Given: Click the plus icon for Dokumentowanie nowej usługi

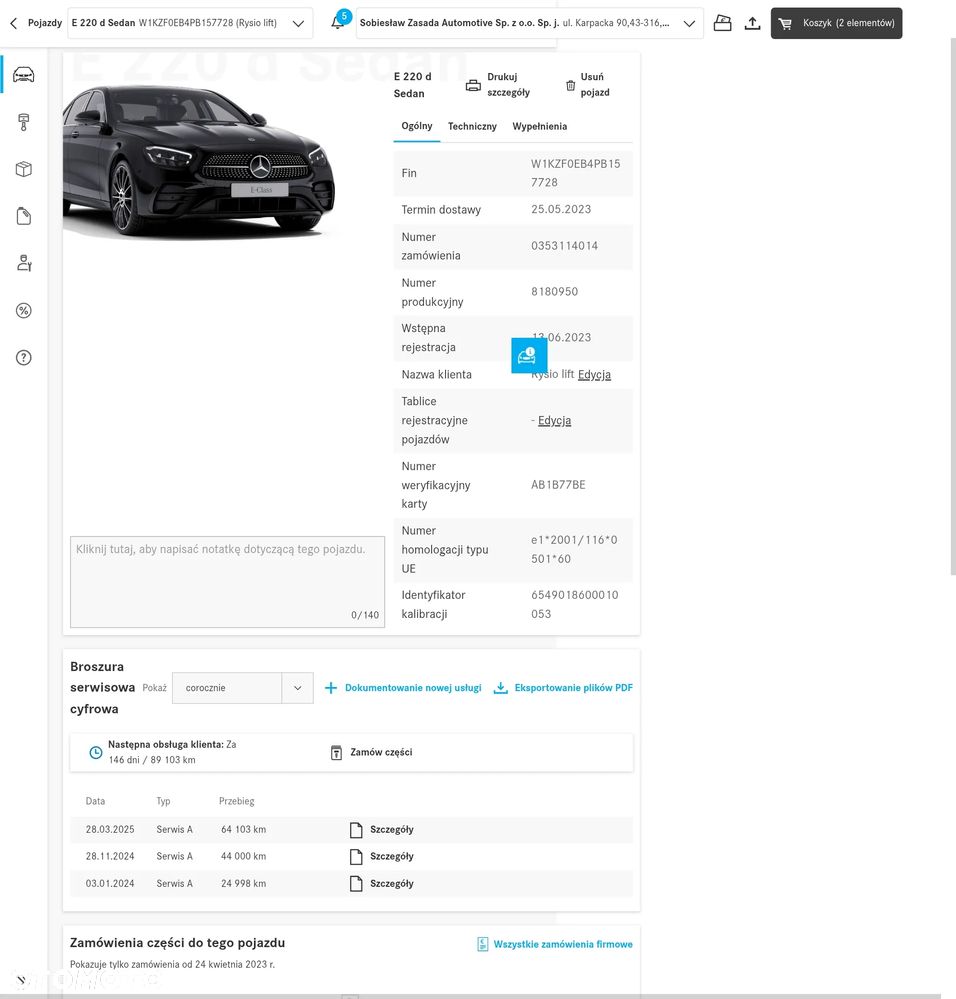Looking at the screenshot, I should click(331, 688).
